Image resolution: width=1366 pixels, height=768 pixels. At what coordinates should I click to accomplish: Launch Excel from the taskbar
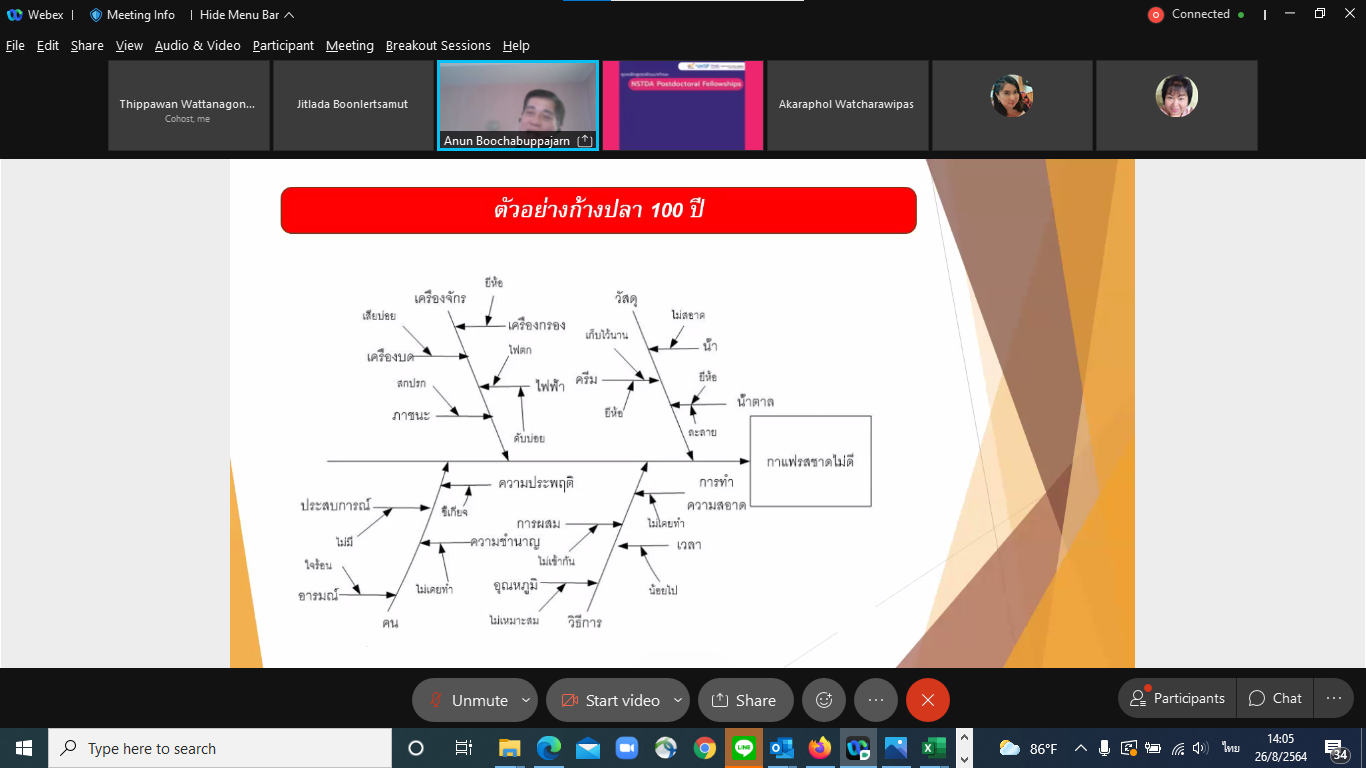click(933, 748)
